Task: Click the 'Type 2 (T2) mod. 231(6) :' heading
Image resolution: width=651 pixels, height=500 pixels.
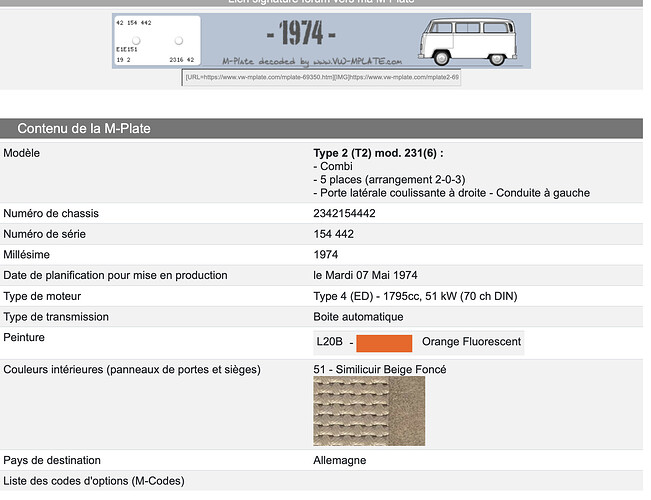Action: click(x=378, y=153)
